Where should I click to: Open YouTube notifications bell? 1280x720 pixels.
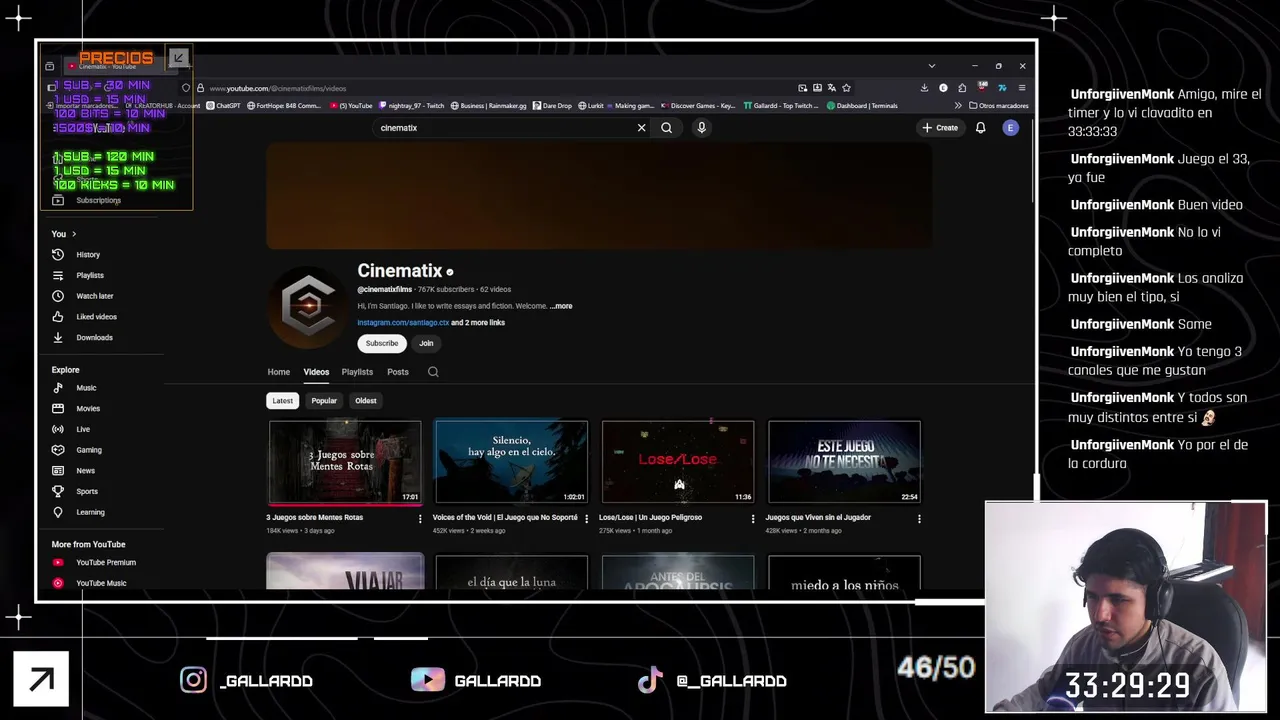[x=980, y=128]
